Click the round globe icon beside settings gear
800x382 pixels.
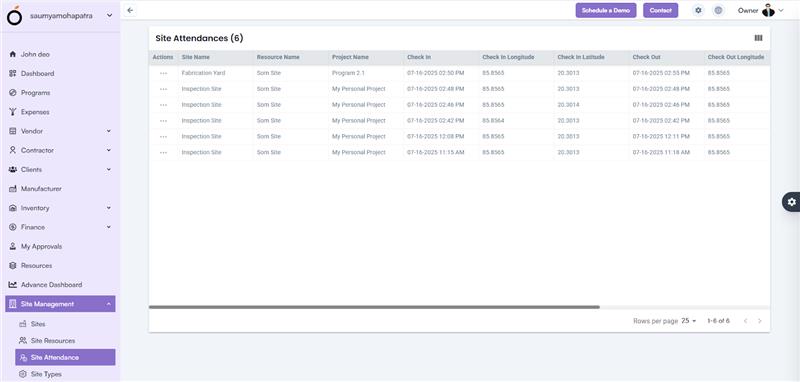pyautogui.click(x=718, y=10)
